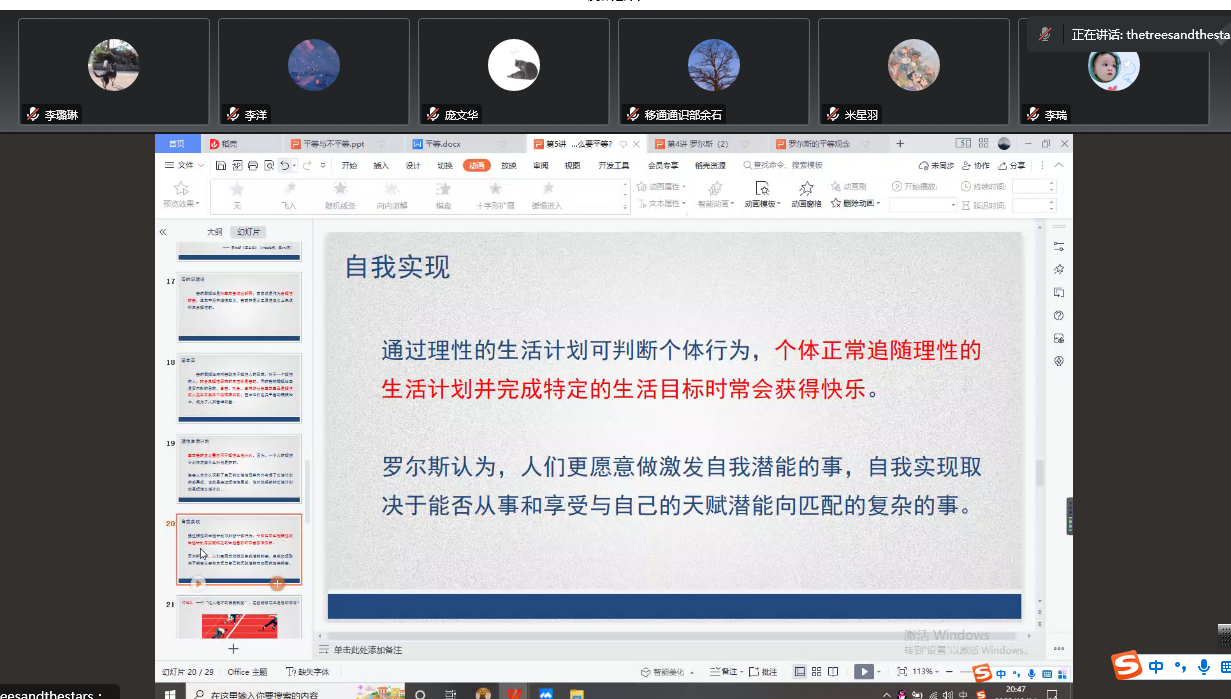Click the 动画窗格 animation pane icon
The height and width of the screenshot is (699, 1231).
(806, 192)
